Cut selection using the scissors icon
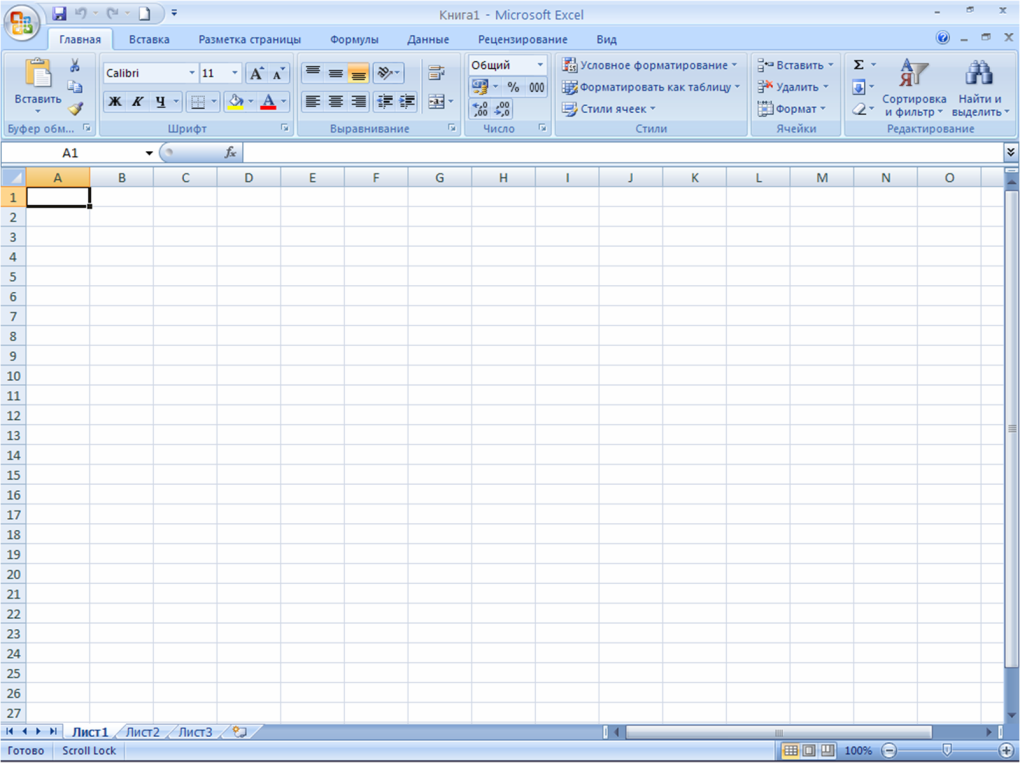The image size is (1020, 763). tap(75, 65)
